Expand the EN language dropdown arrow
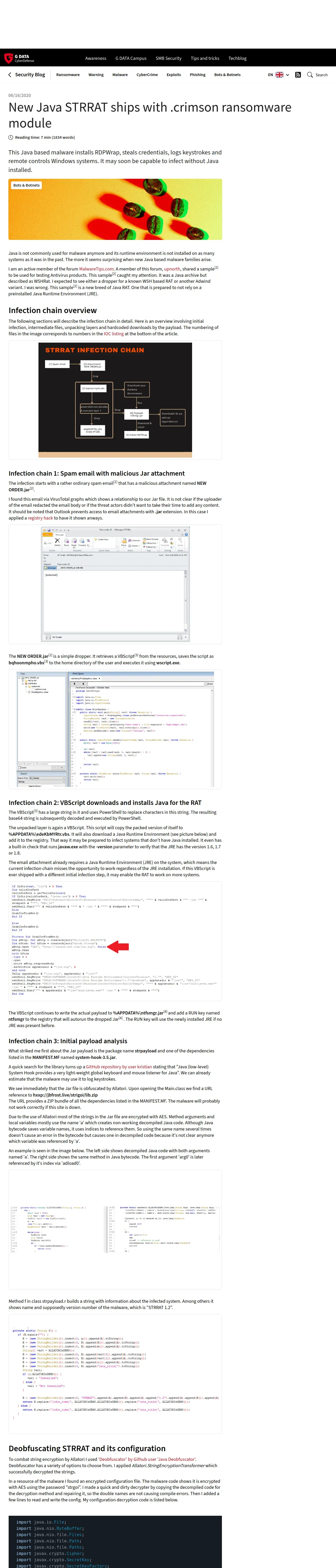This screenshot has height=1568, width=336. [x=287, y=75]
